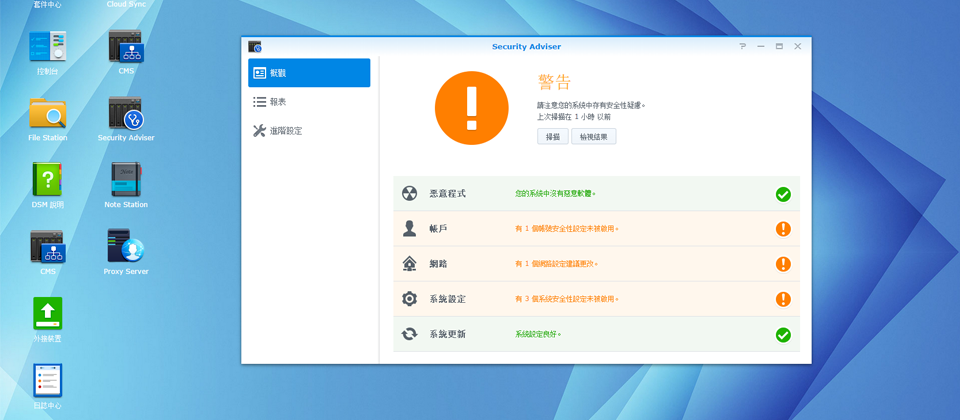This screenshot has width=960, height=420.
Task: Open the CMS icon beside Proxy Server
Action: click(x=48, y=246)
